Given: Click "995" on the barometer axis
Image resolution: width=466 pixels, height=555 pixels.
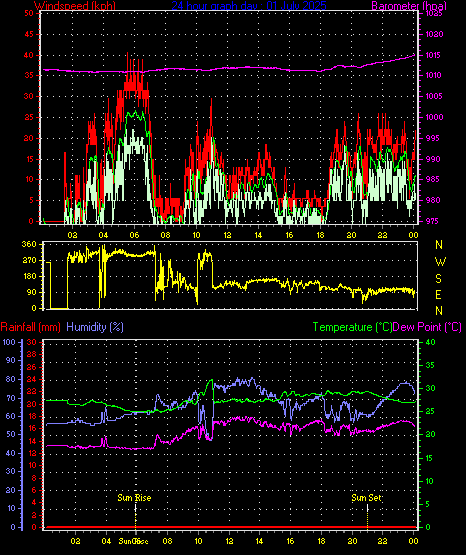Looking at the screenshot, I should click(432, 138).
